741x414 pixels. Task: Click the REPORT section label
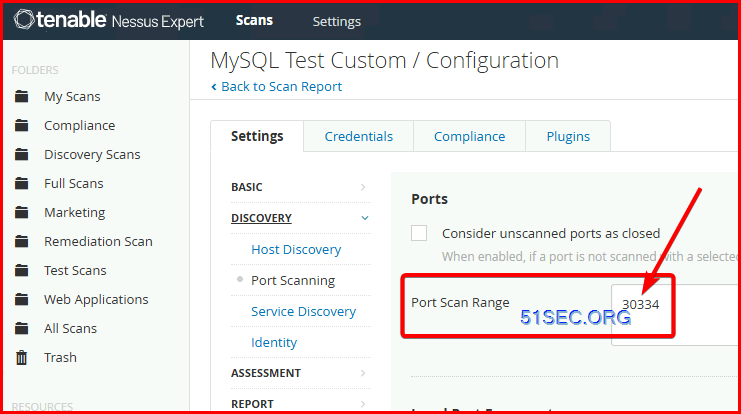(252, 404)
